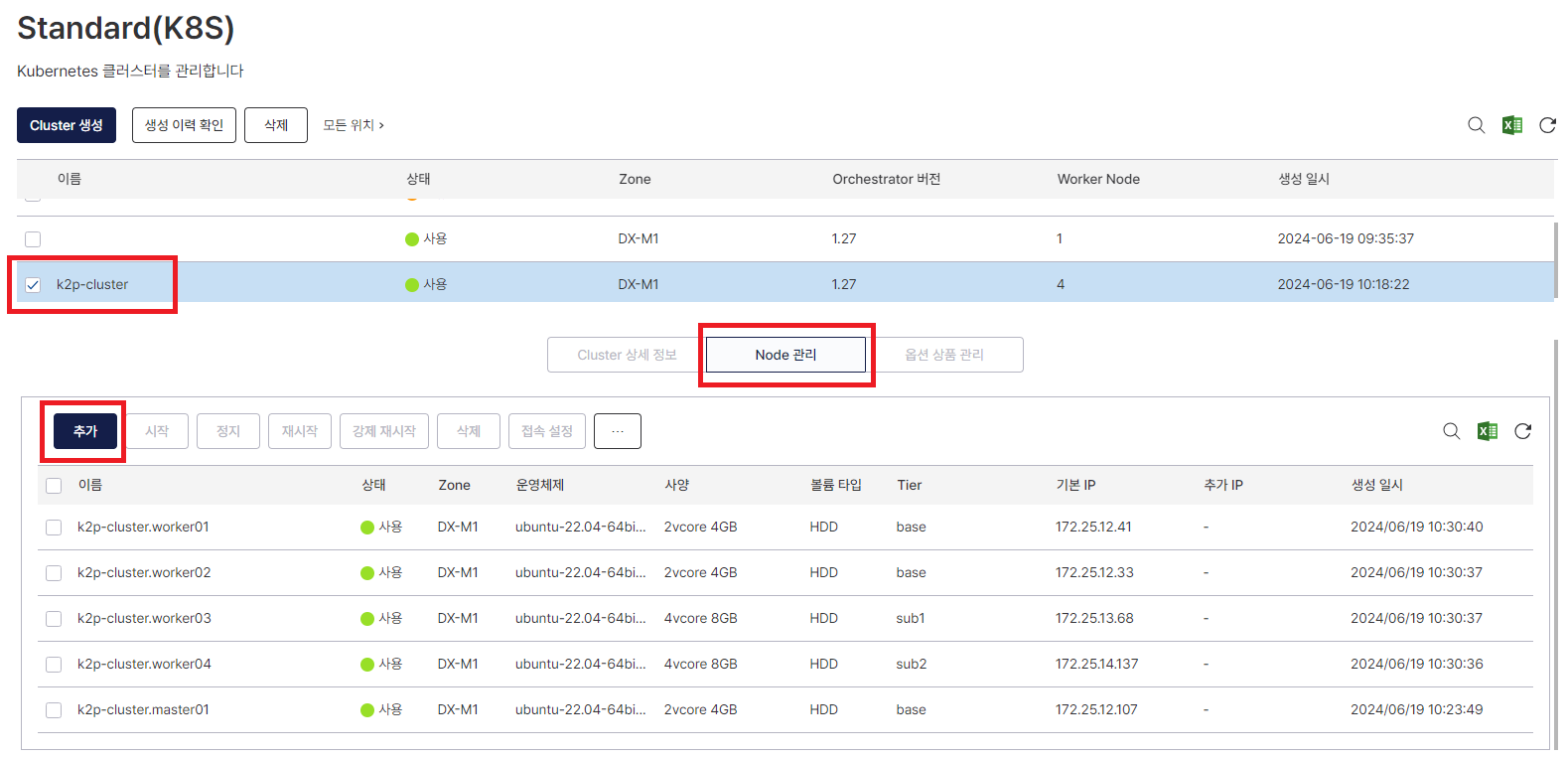
Task: Refresh the cluster list with top refresh icon
Action: click(1547, 125)
